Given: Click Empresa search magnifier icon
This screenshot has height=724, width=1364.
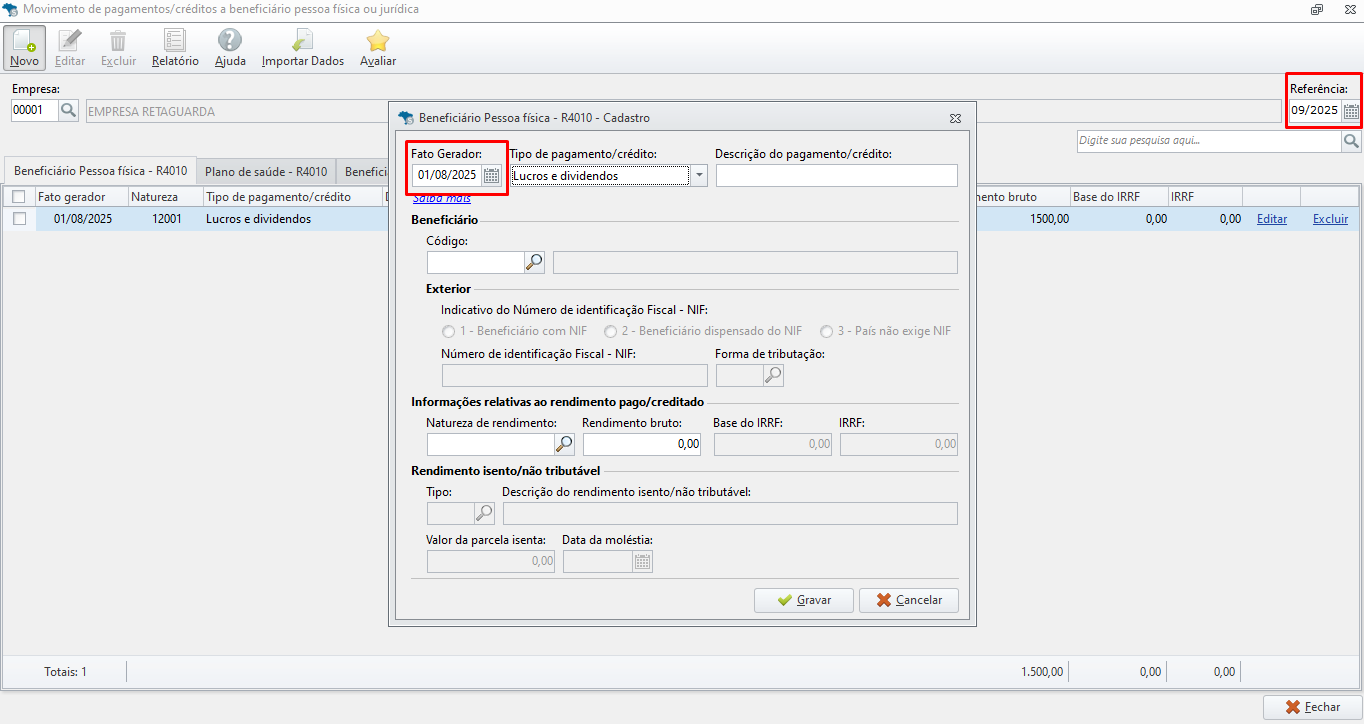Looking at the screenshot, I should [x=68, y=111].
